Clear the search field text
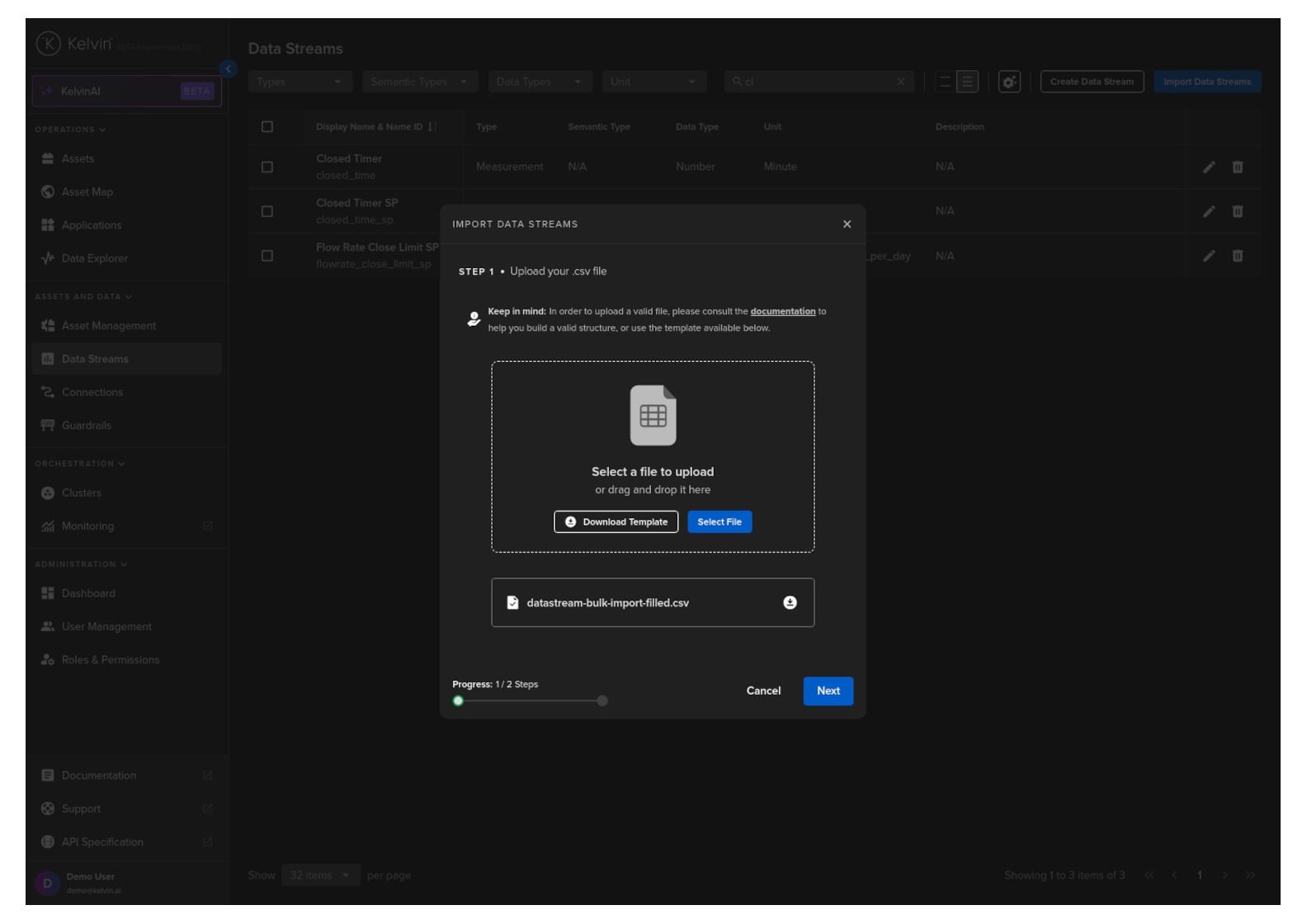The image size is (1307, 924). click(x=900, y=82)
